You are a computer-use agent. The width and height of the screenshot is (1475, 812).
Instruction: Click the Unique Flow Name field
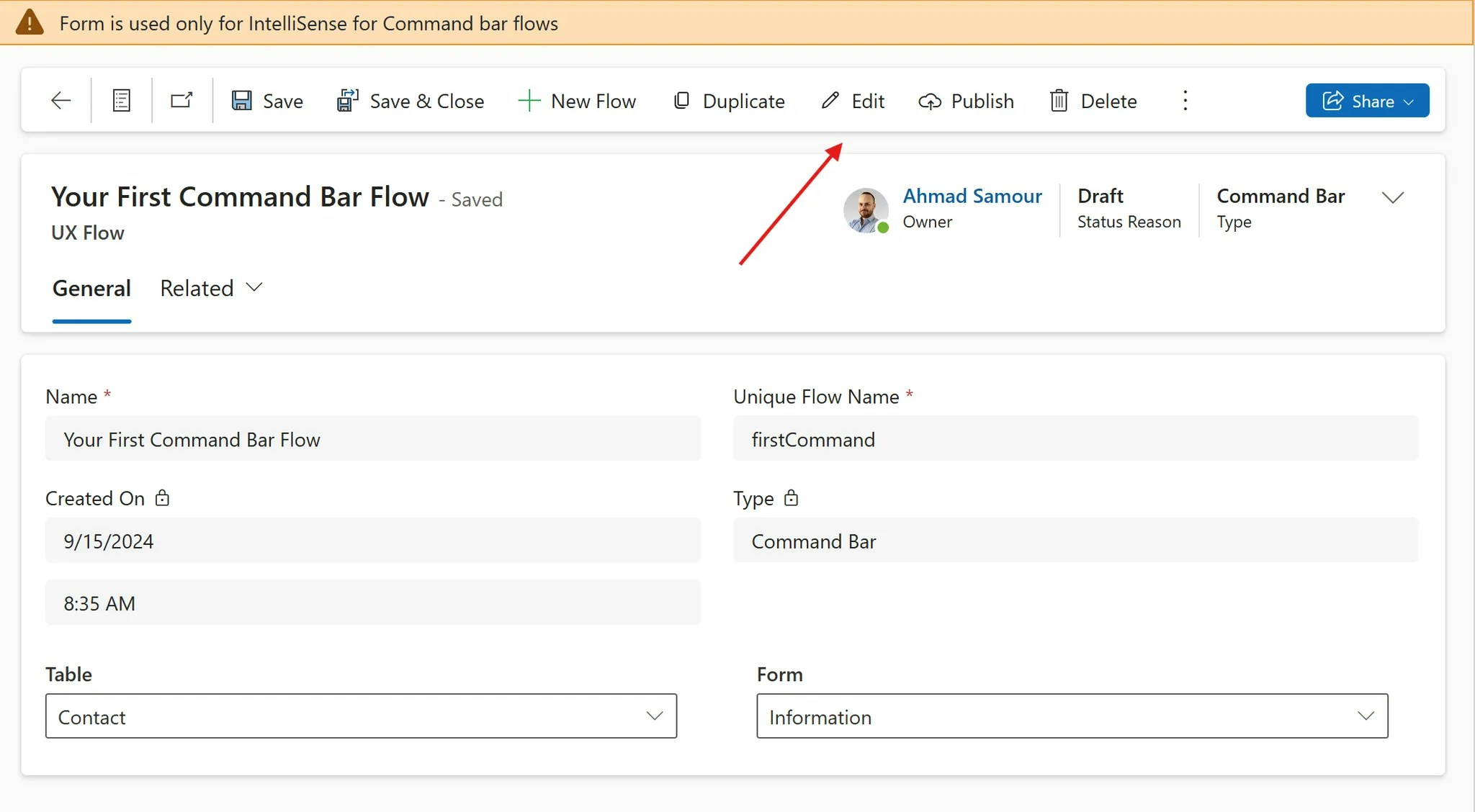[1075, 439]
